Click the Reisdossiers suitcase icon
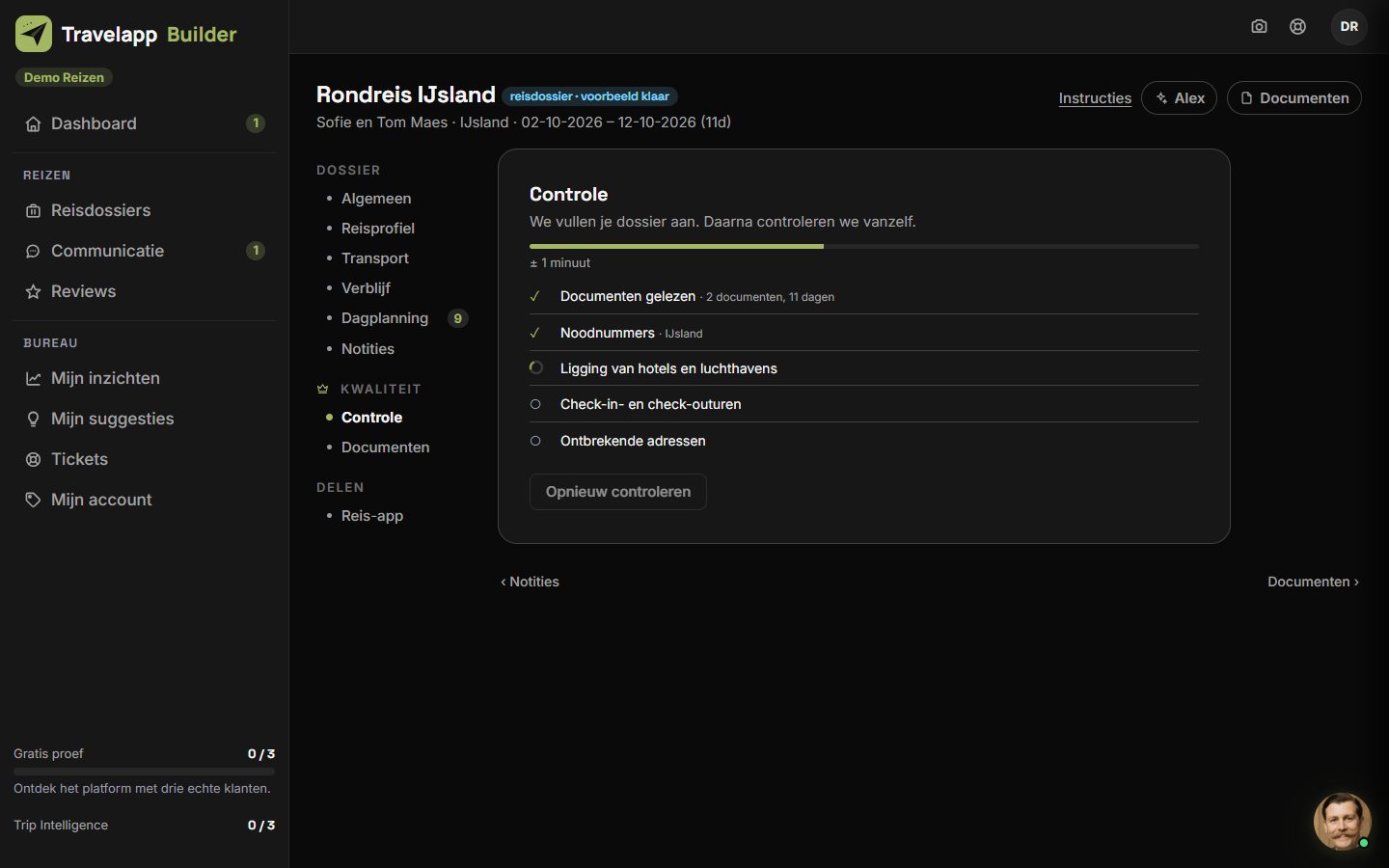Screen dimensions: 1389x868 tap(33, 210)
